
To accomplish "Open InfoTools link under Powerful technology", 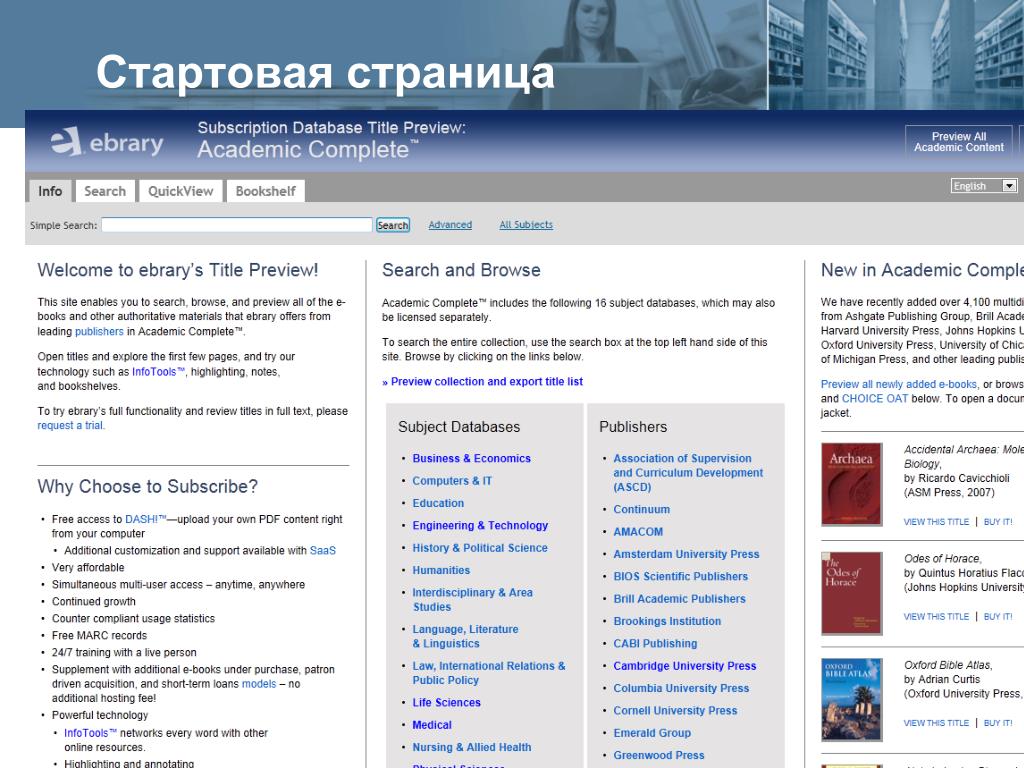I will 90,733.
